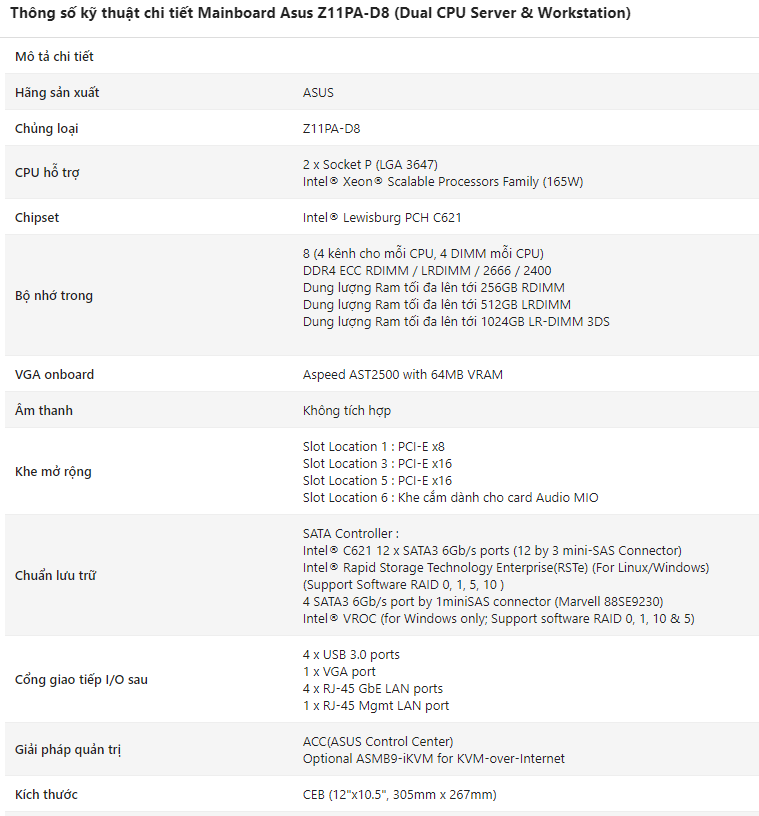The image size is (759, 816).
Task: Click the Slot Location 6 Audio MIO line
Action: click(x=450, y=498)
